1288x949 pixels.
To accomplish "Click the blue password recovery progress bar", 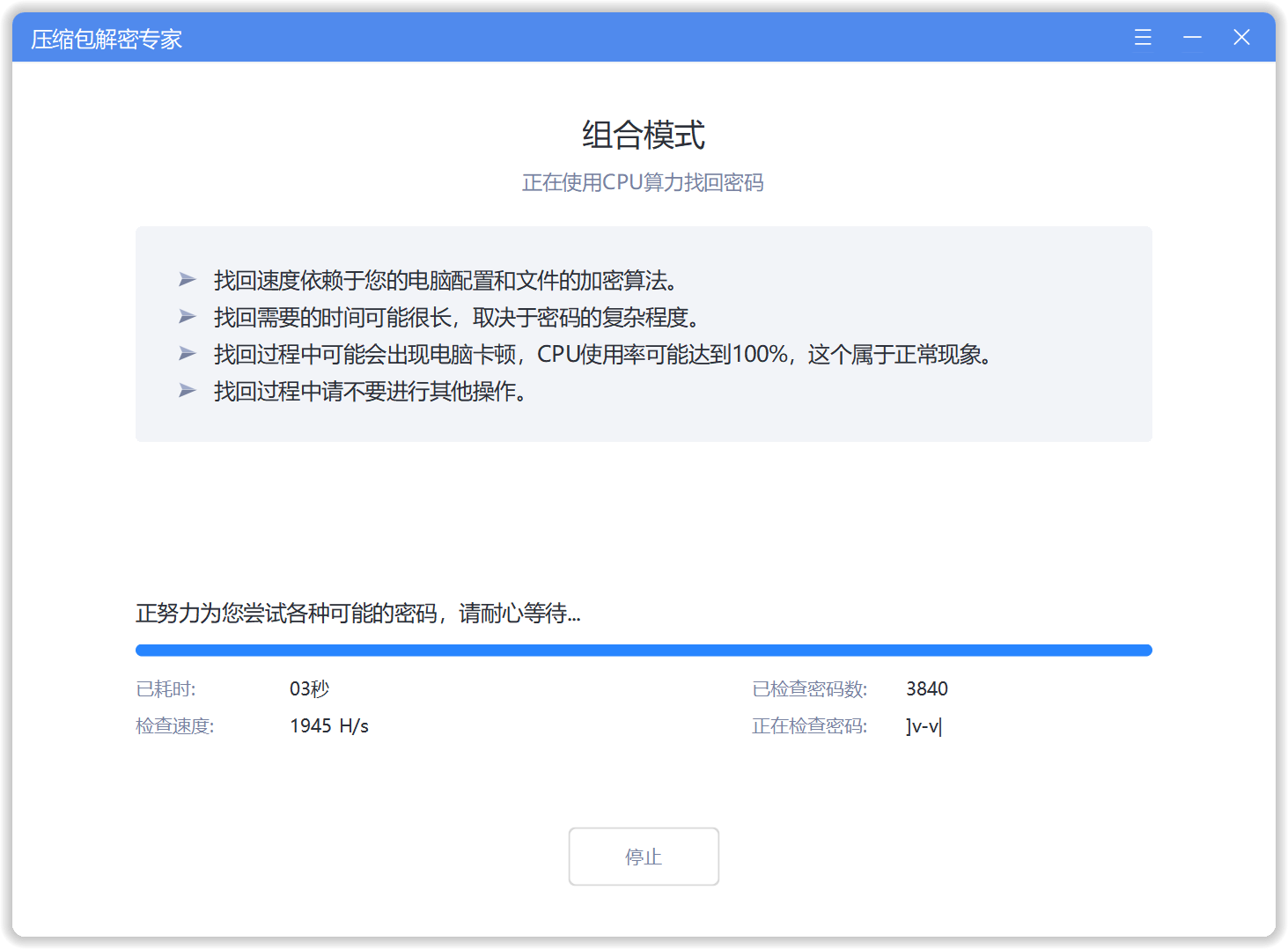I will point(644,651).
